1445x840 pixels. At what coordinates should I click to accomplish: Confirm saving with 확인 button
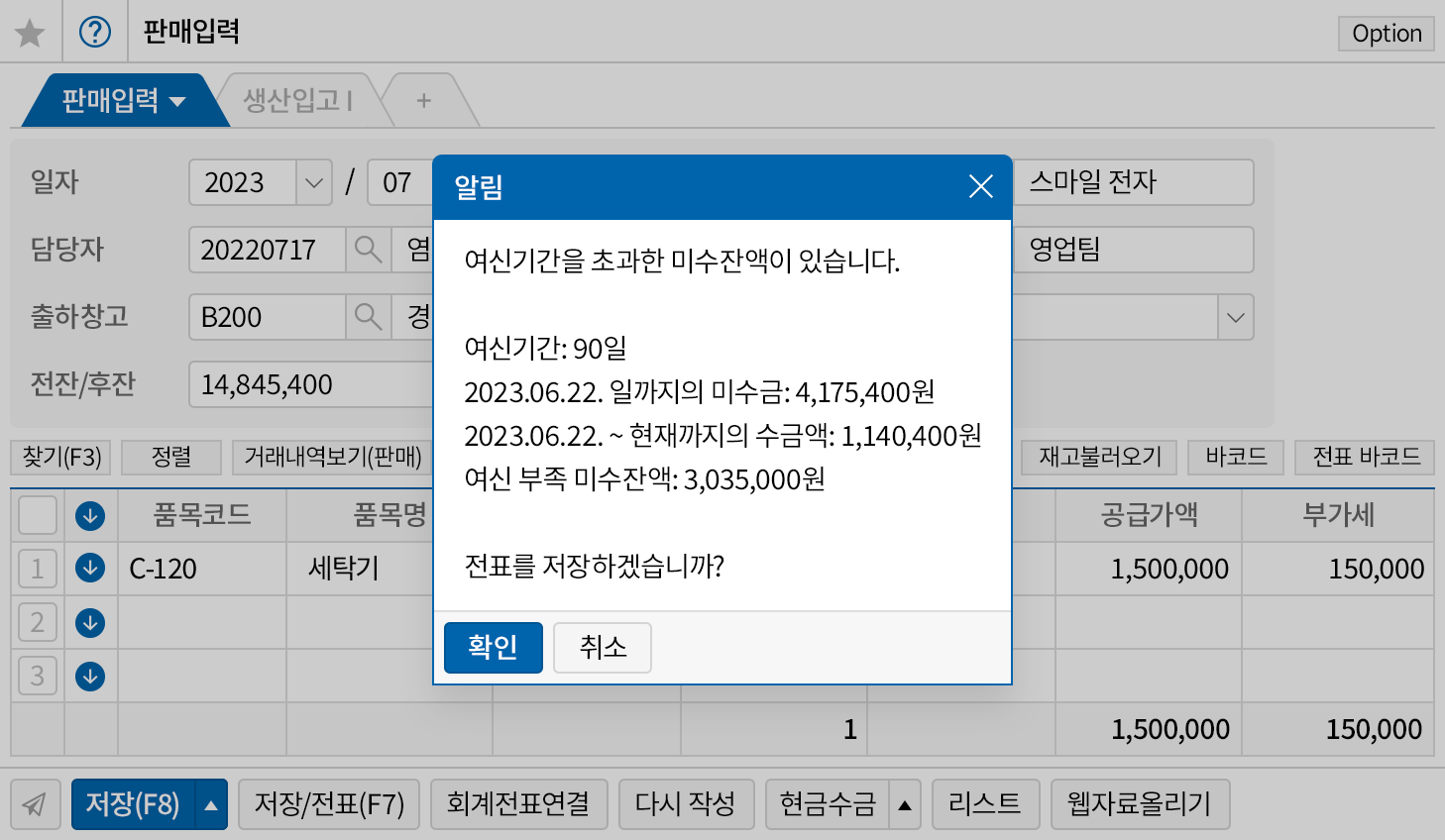[x=493, y=648]
